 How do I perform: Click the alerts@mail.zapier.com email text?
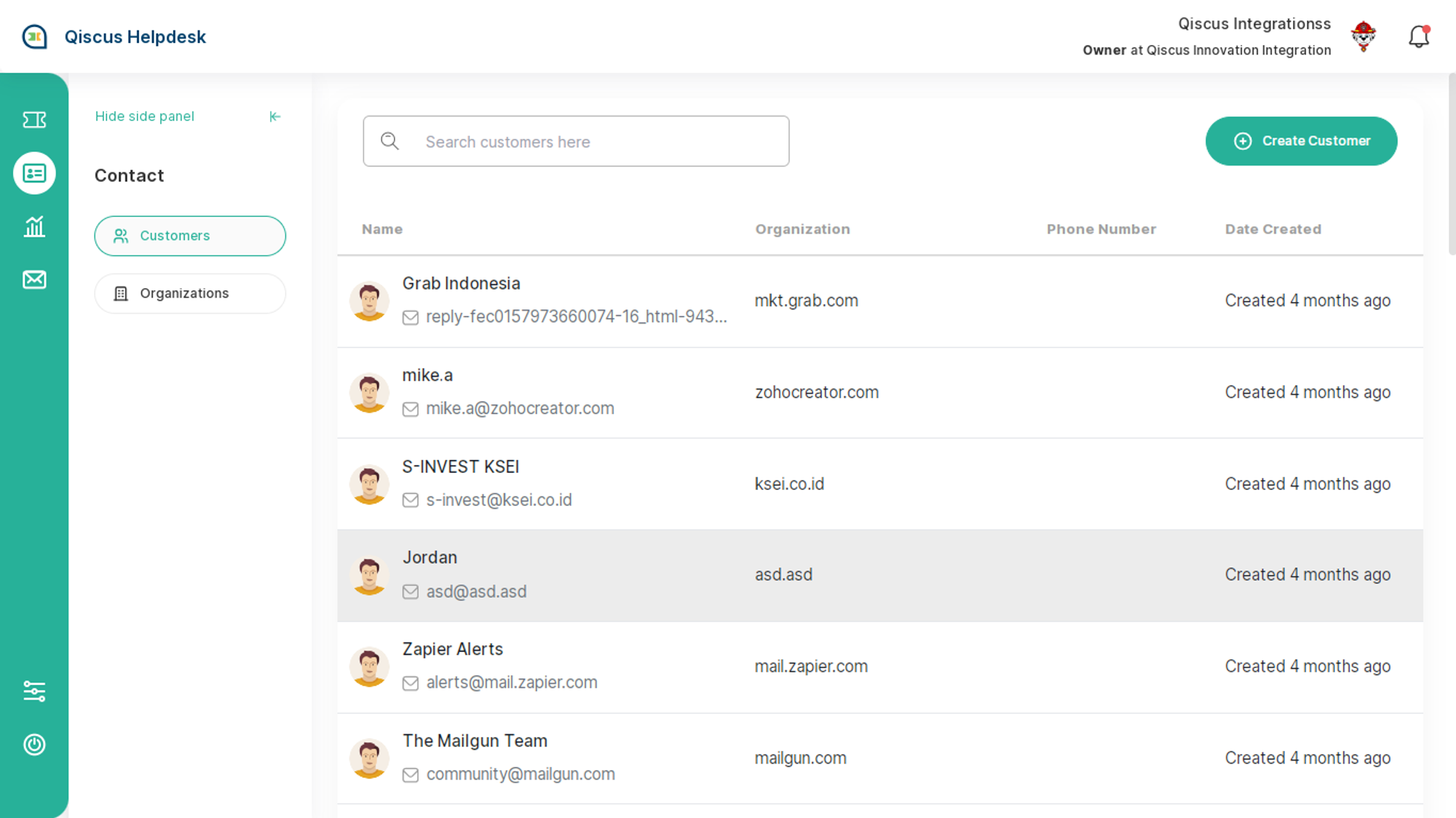coord(511,683)
